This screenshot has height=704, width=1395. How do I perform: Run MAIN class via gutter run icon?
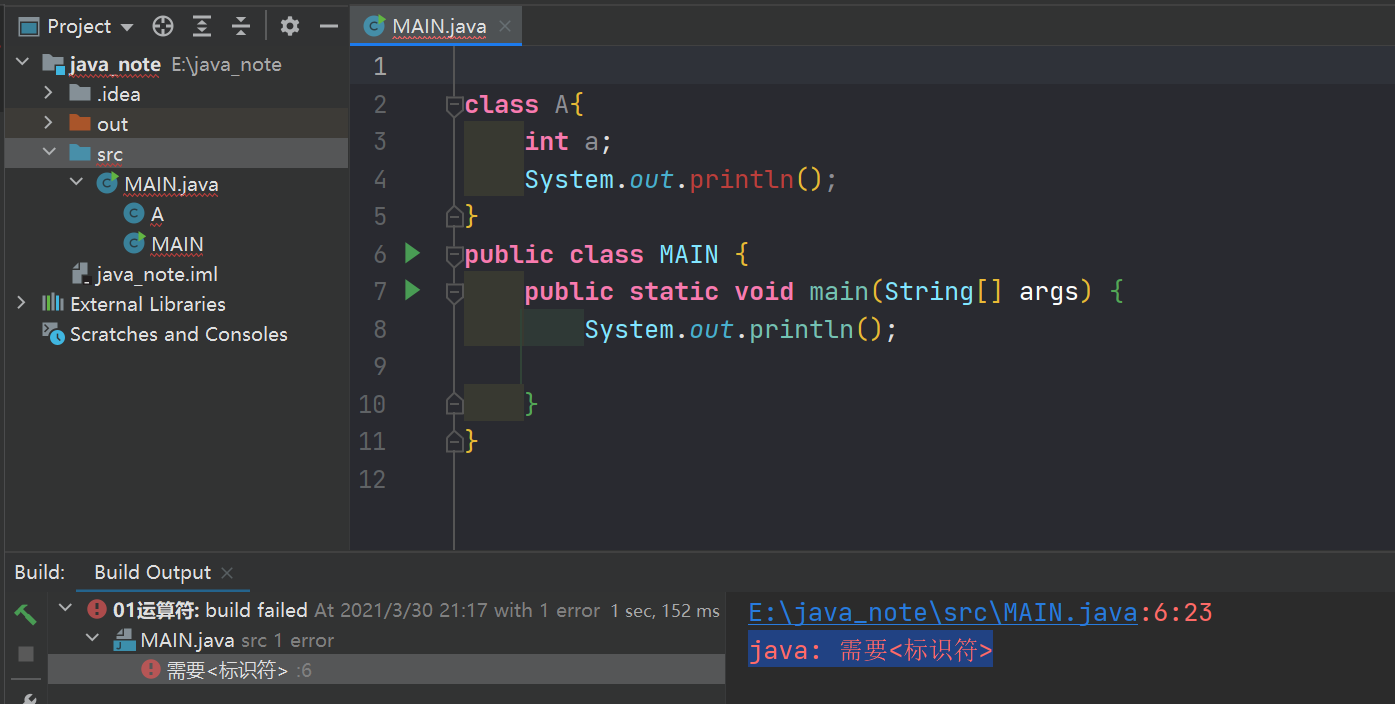coord(413,253)
